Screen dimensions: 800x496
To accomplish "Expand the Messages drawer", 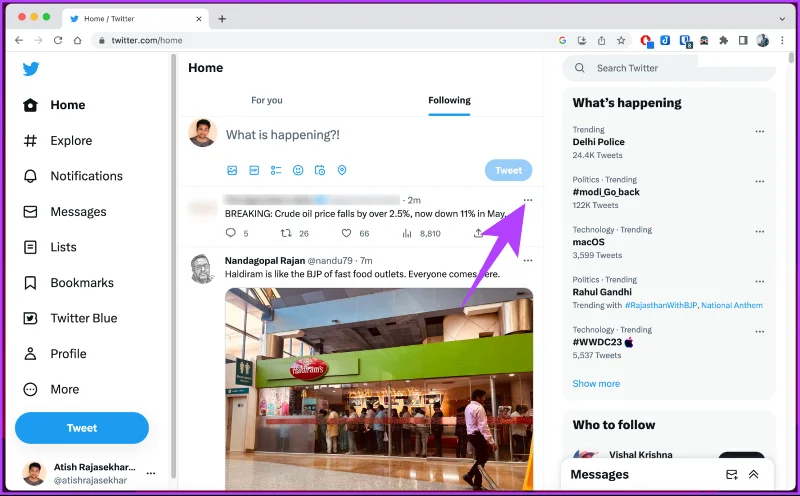I will tap(754, 475).
